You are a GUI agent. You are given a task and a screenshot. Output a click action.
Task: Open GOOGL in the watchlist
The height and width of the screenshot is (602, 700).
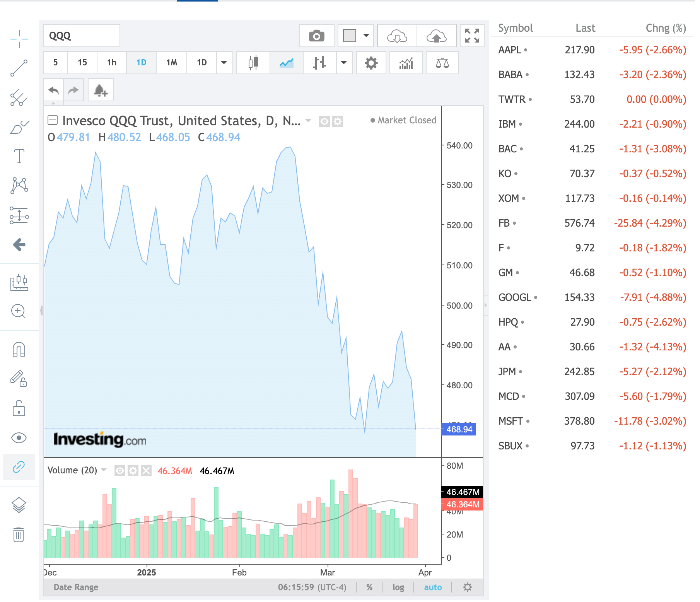point(592,297)
